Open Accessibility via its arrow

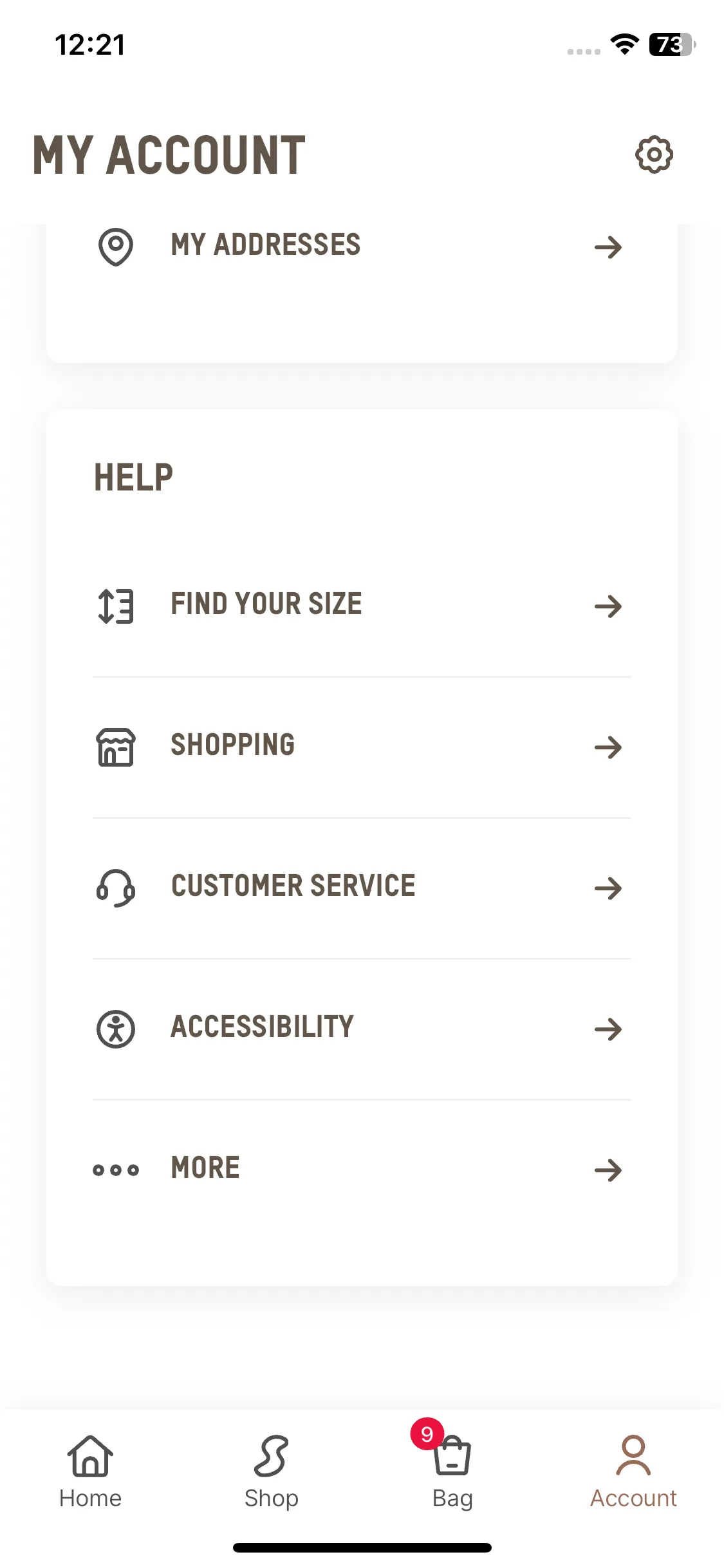tap(608, 1029)
